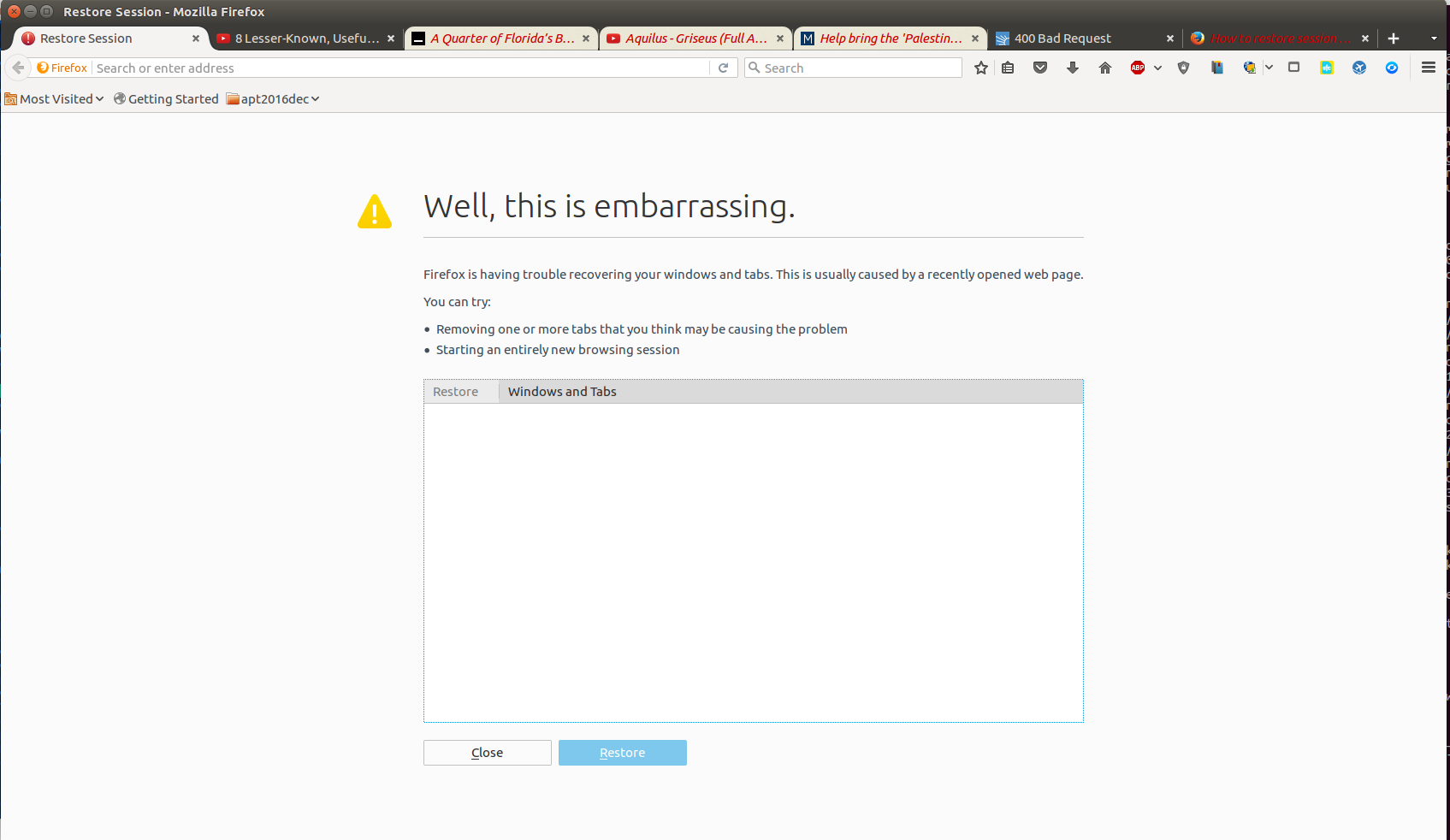Go back one page
1450x840 pixels.
pos(18,68)
